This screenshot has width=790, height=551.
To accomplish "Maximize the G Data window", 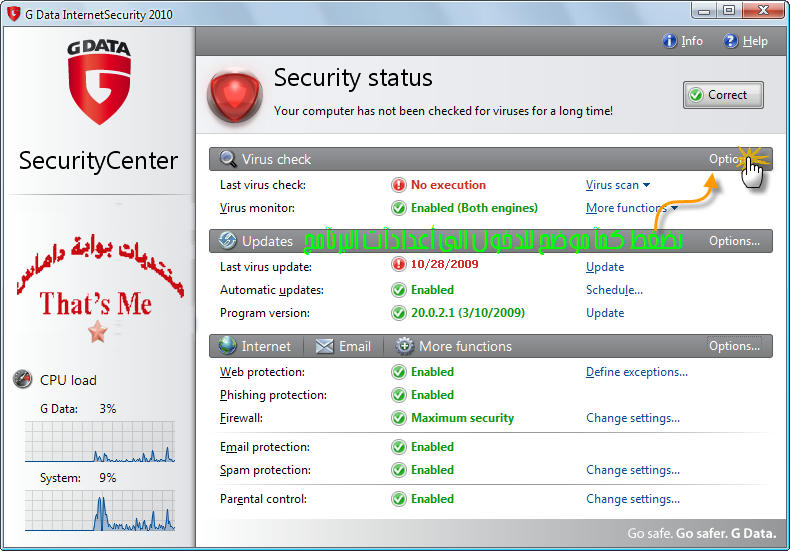I will [x=729, y=10].
